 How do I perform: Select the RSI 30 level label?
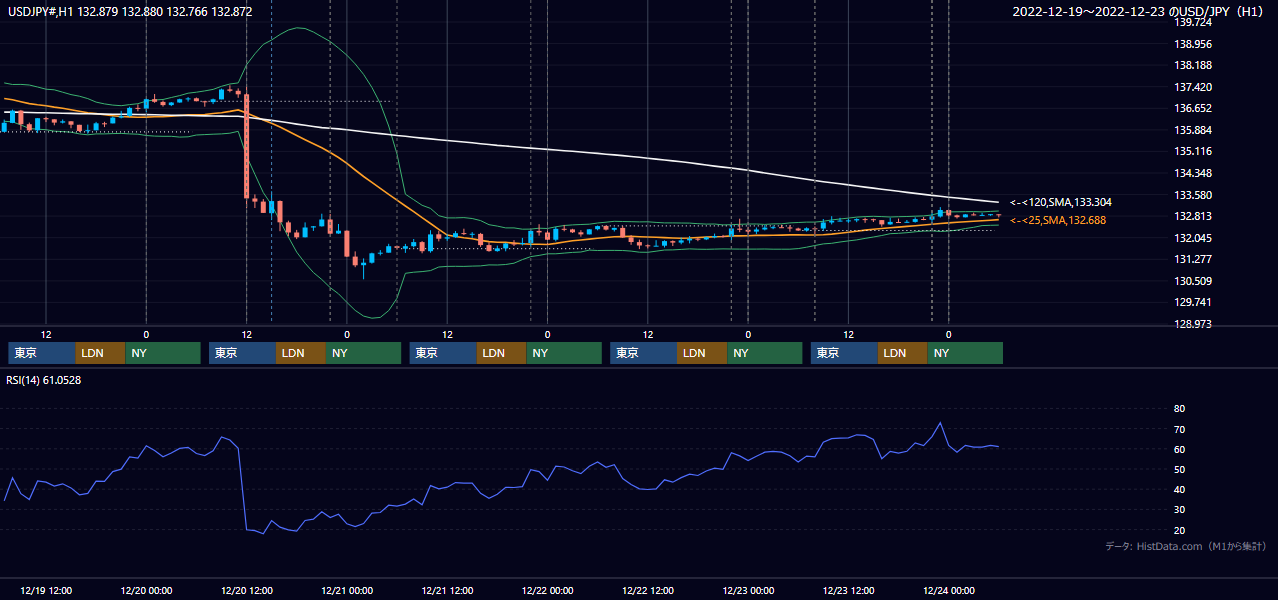coord(1179,509)
